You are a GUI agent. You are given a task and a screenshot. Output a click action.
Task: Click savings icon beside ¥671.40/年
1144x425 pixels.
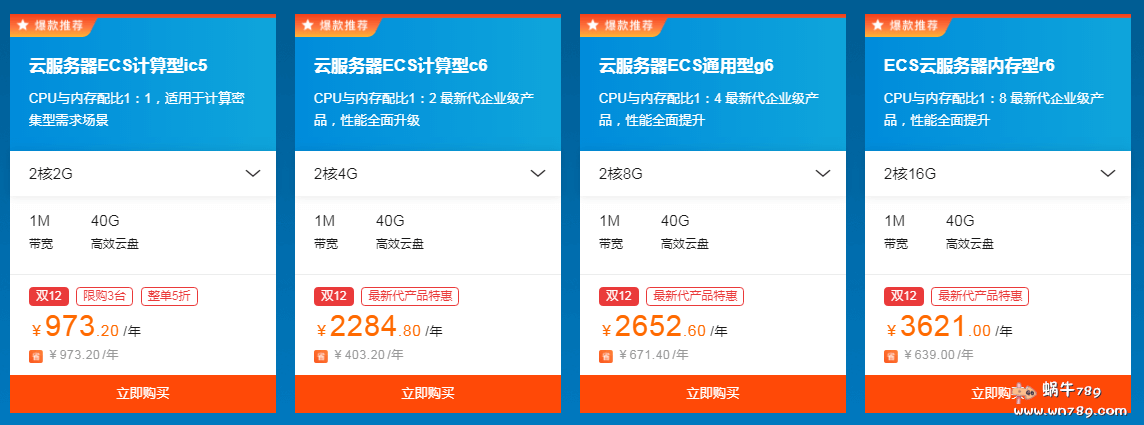click(x=606, y=355)
